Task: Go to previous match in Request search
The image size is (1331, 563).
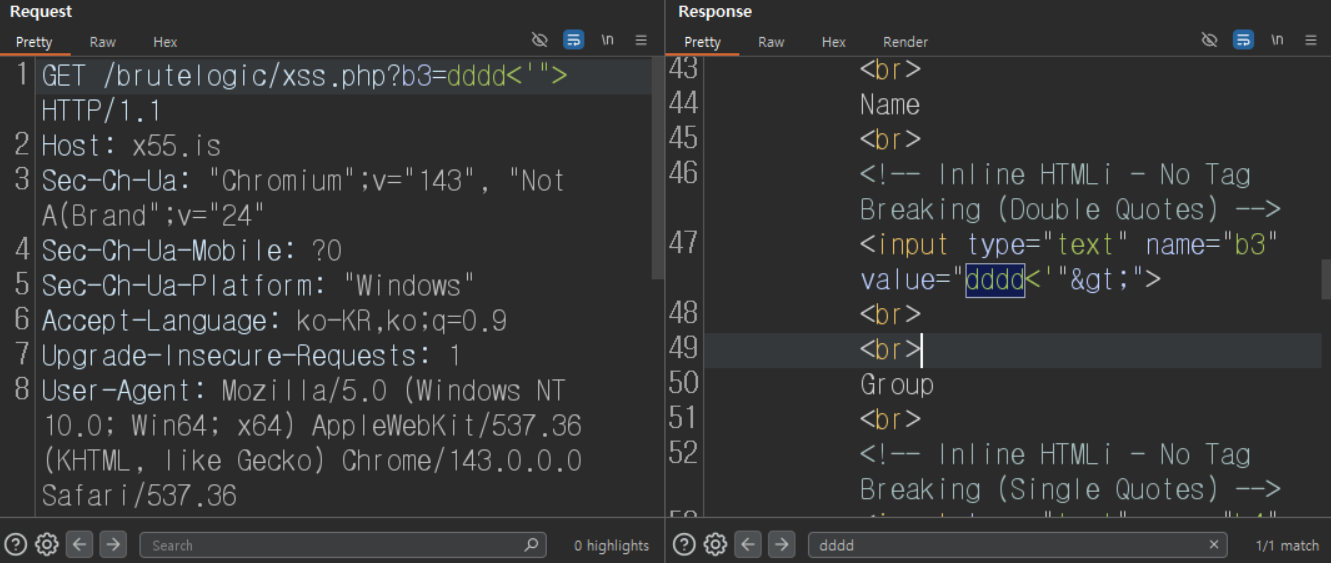Action: [x=80, y=544]
